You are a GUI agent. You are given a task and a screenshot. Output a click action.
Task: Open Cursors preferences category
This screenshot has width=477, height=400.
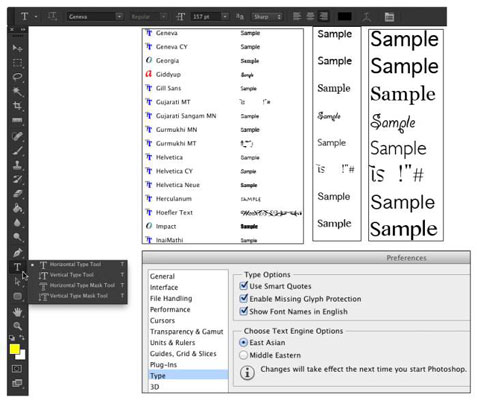coord(162,320)
